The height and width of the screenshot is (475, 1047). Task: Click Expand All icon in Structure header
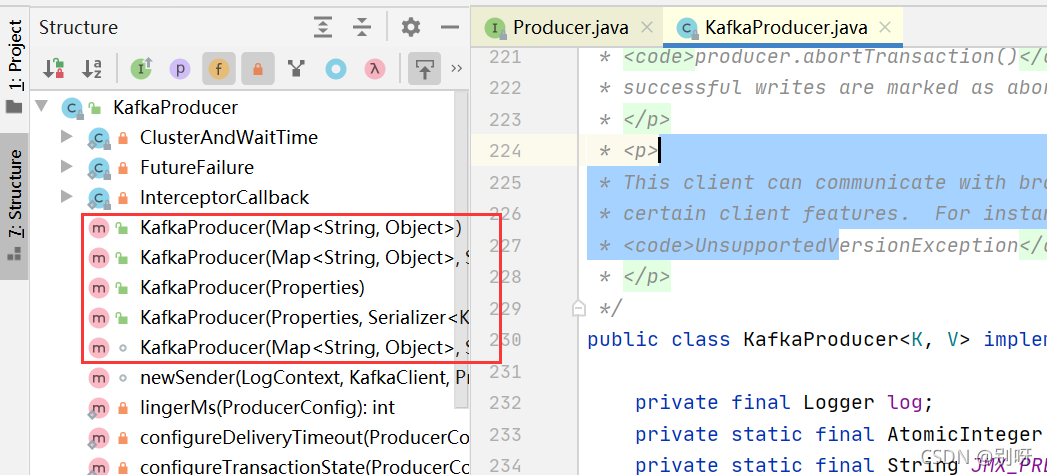tap(323, 27)
